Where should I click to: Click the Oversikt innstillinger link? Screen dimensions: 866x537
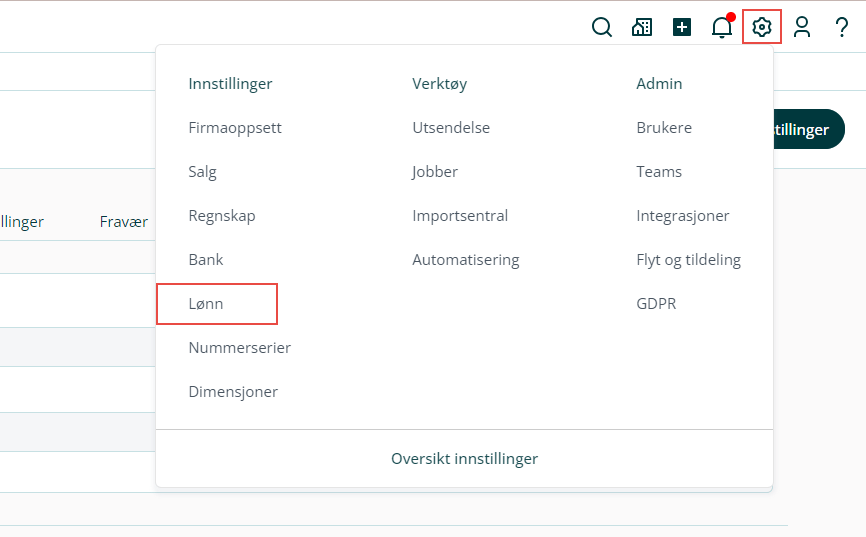coord(464,459)
